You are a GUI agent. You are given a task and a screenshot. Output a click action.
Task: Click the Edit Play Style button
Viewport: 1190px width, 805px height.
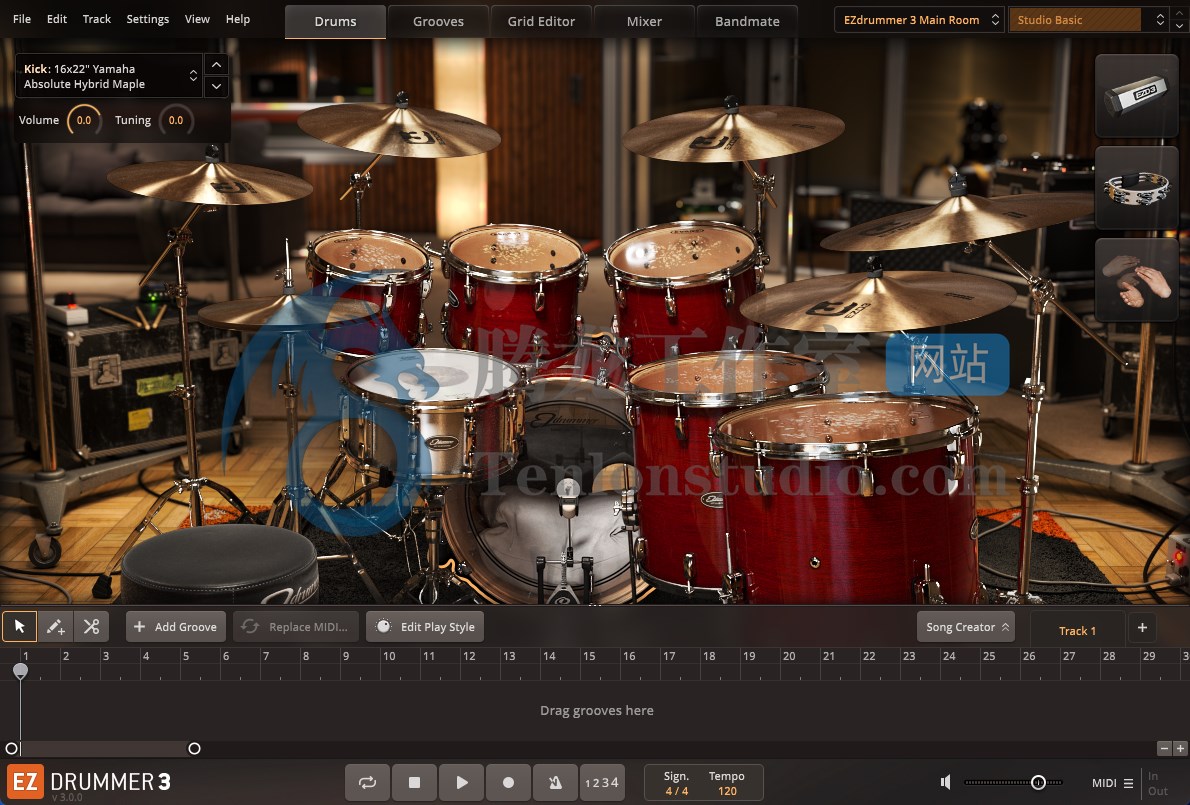coord(425,627)
